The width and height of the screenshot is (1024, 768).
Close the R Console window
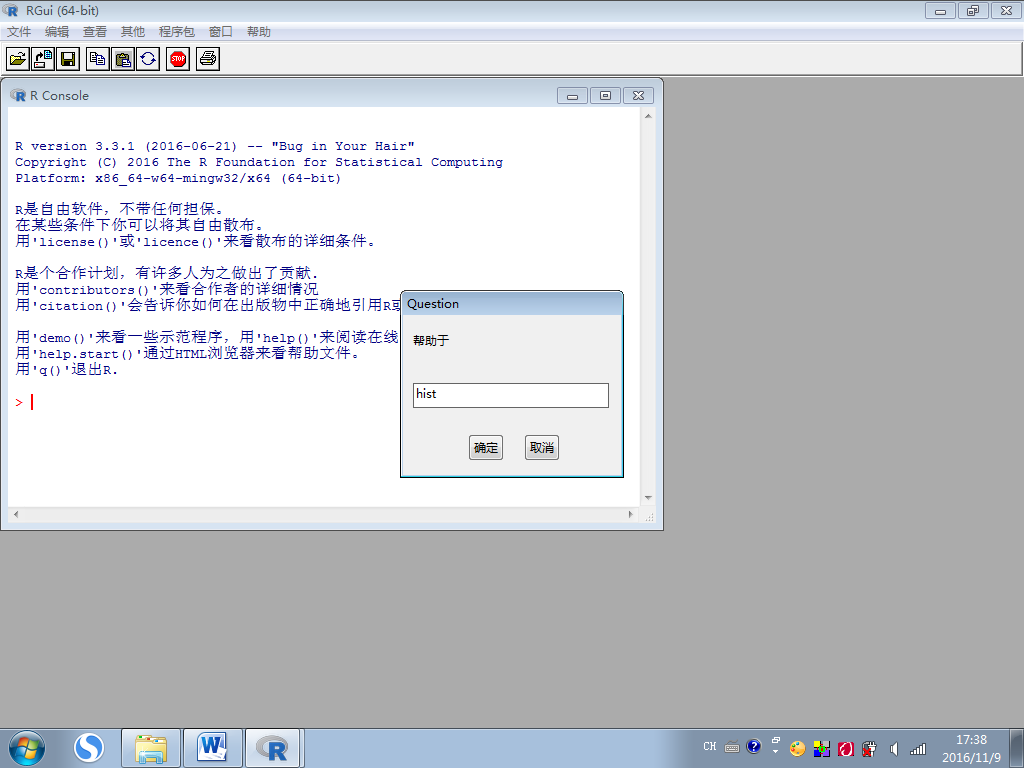(639, 95)
